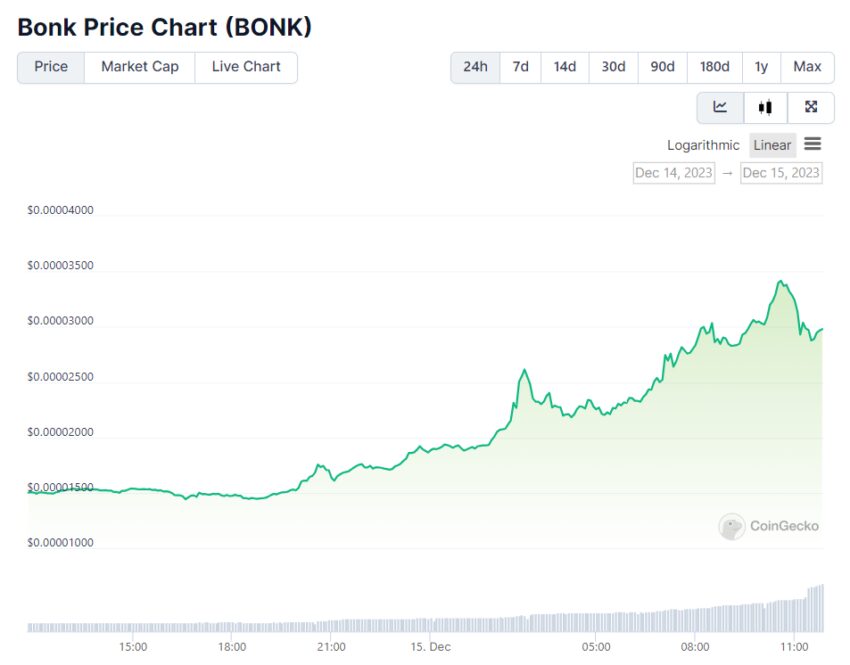Viewport: 850px width, 665px height.
Task: Choose the 7d range button
Action: (x=520, y=67)
